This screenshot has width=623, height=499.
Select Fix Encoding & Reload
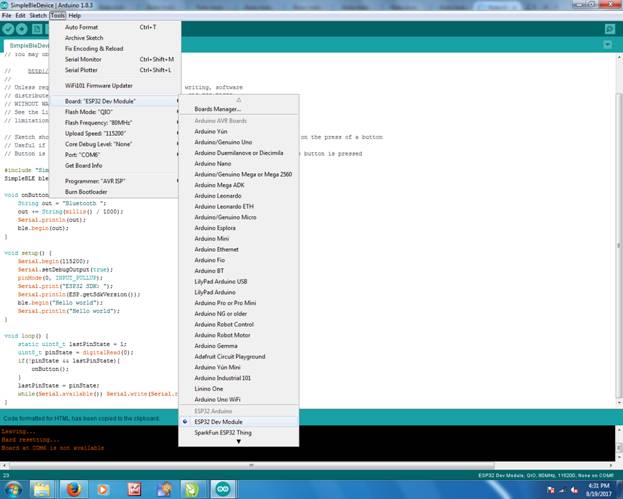pyautogui.click(x=115, y=48)
